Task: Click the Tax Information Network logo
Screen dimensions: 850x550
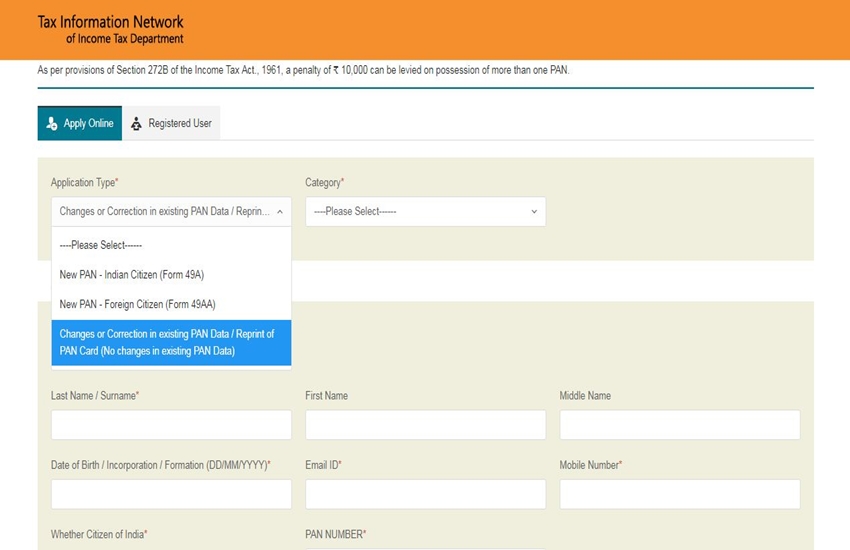Action: click(x=110, y=30)
